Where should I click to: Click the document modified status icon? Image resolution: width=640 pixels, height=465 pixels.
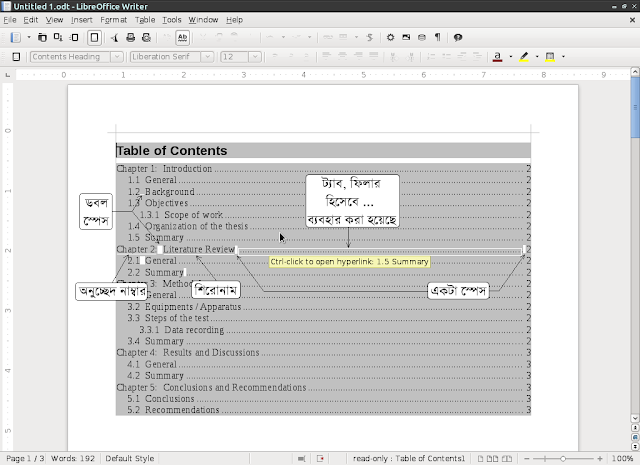pyautogui.click(x=320, y=458)
